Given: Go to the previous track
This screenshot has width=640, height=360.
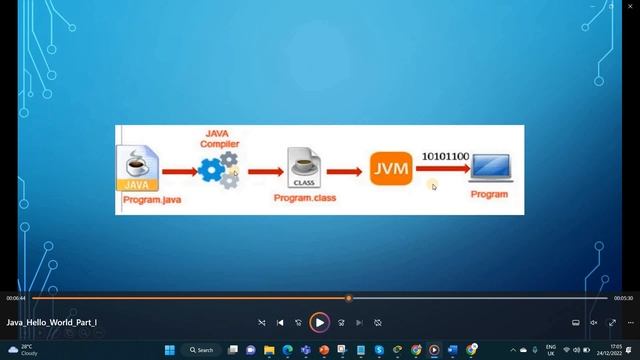Looking at the screenshot, I should [x=280, y=323].
